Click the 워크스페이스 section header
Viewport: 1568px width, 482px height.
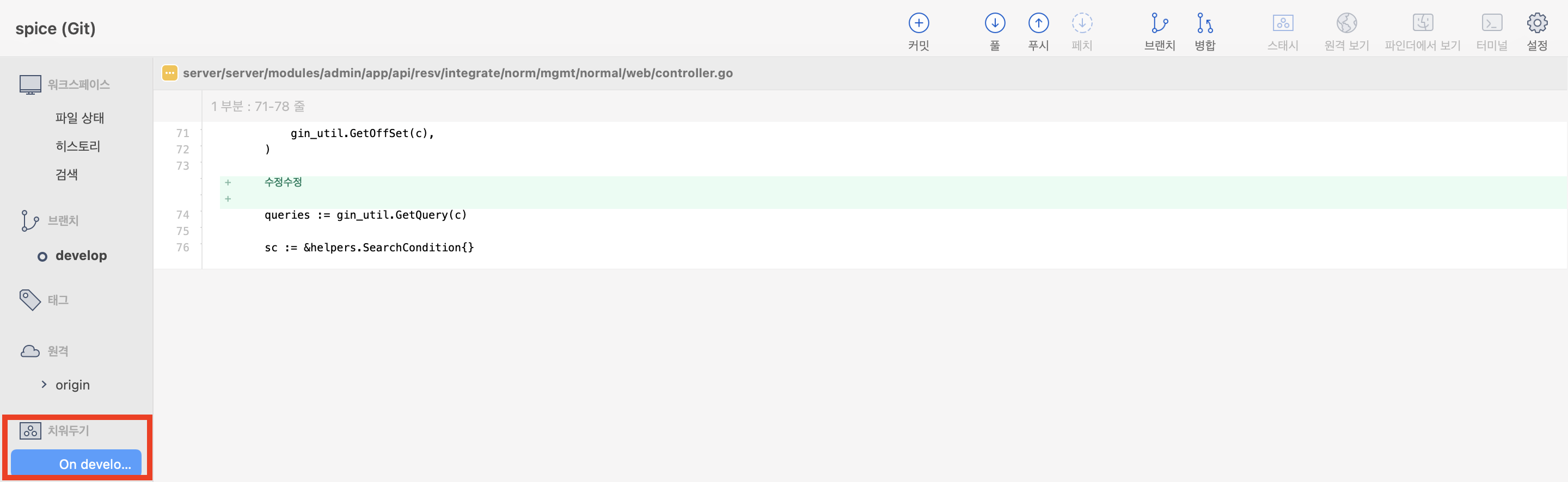coord(78,84)
